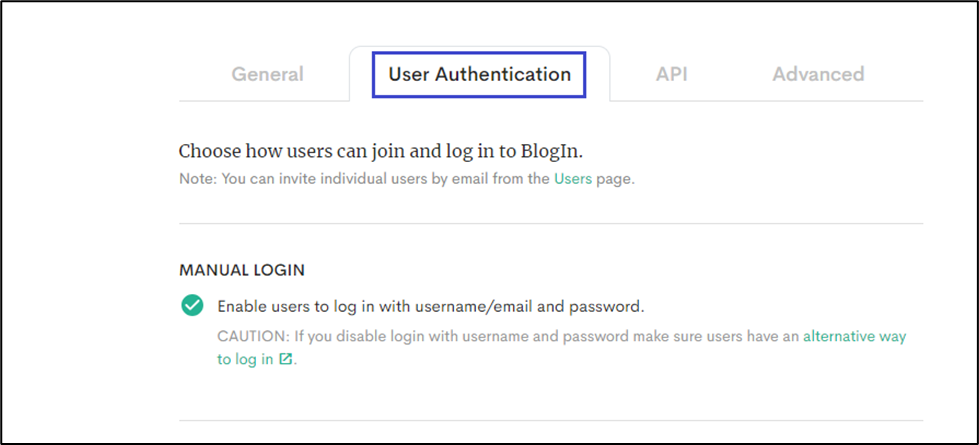Click the MANUAL LOGIN section heading
The image size is (979, 445).
click(x=242, y=270)
